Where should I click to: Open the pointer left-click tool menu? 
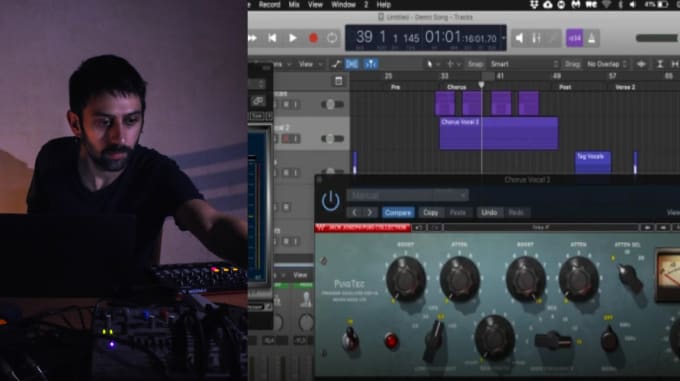432,64
